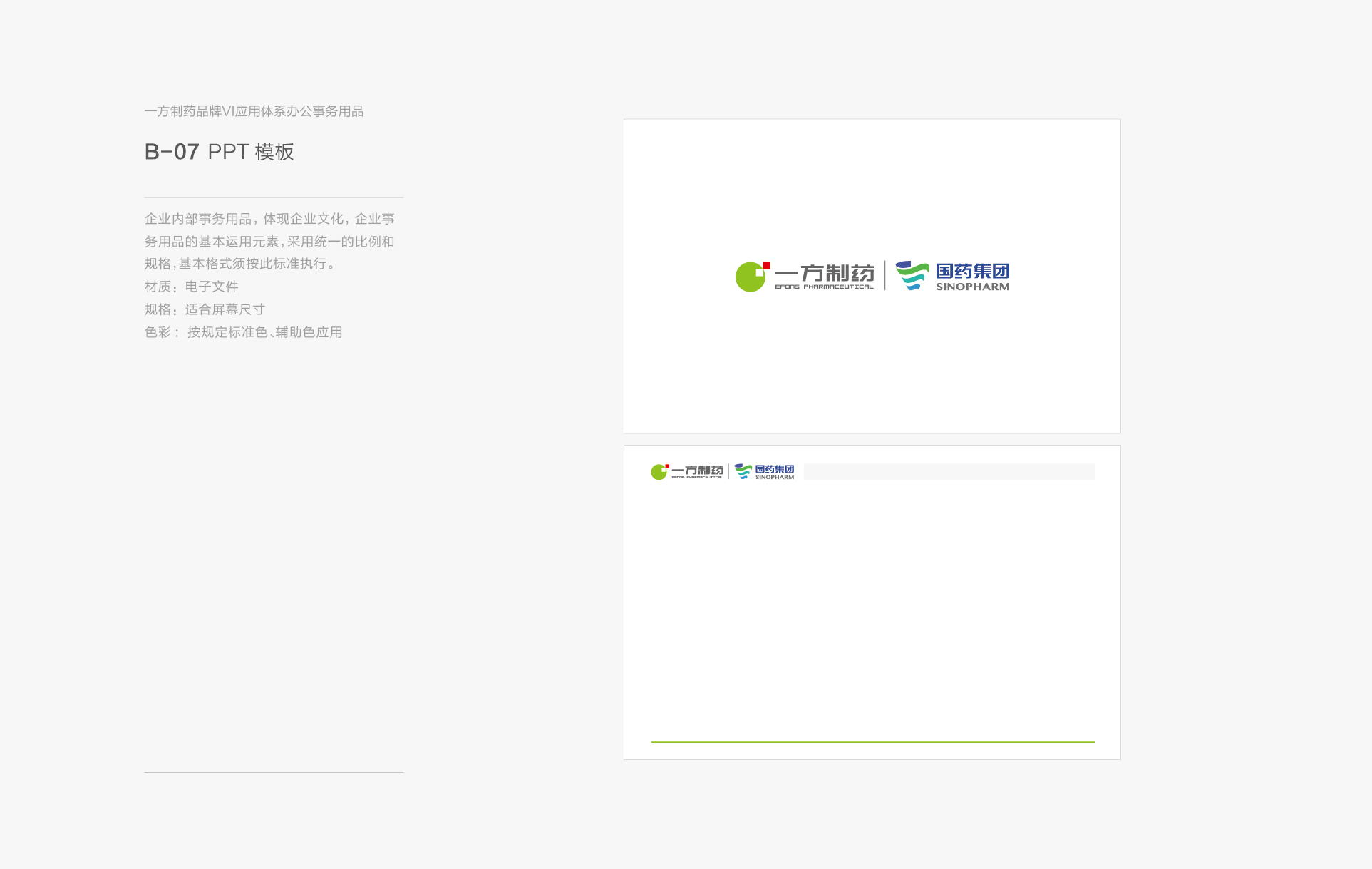Click the small Efong logo in content slide header
This screenshot has height=869, width=1372.
tap(659, 472)
